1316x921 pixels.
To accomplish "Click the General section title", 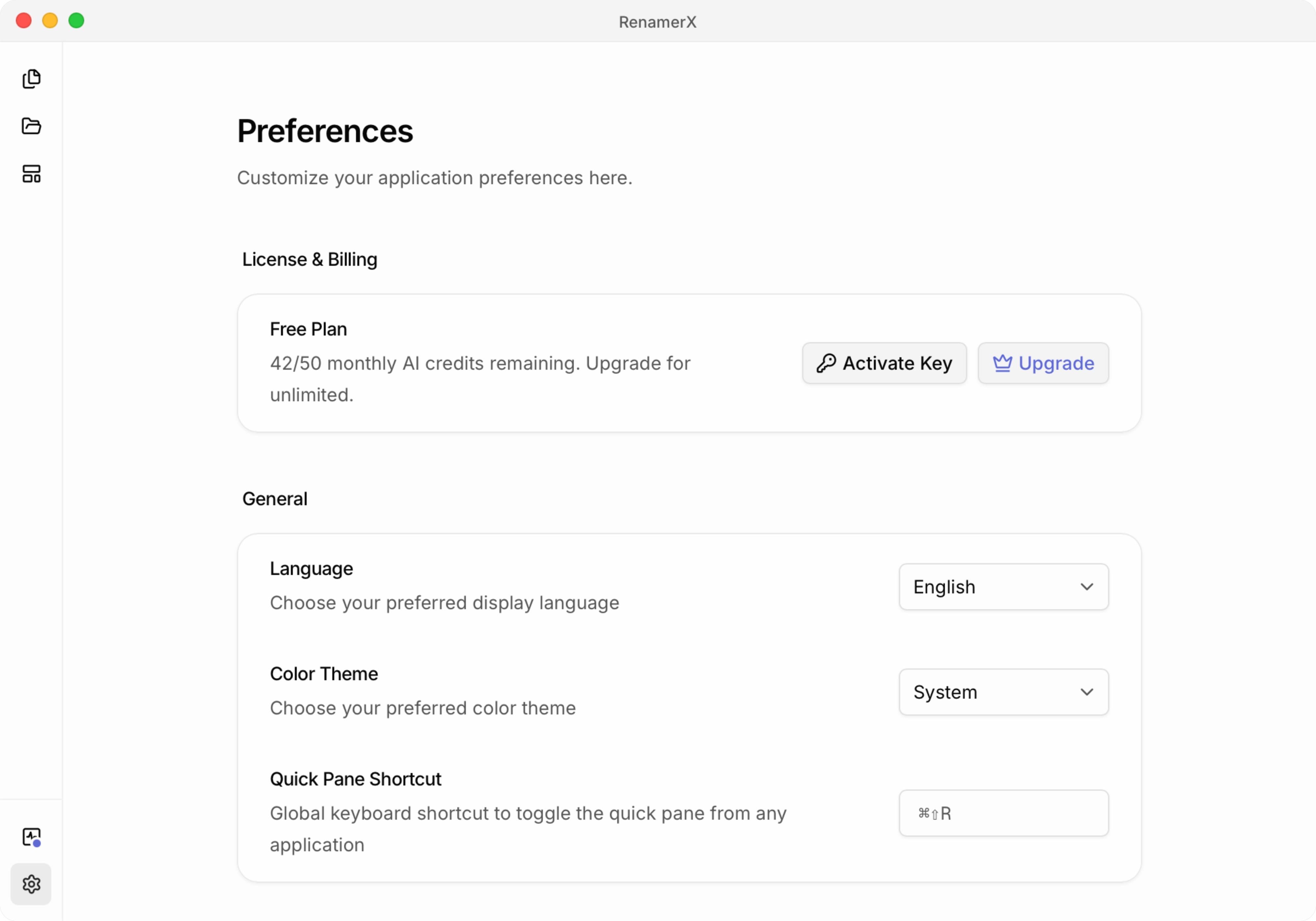I will pyautogui.click(x=274, y=499).
